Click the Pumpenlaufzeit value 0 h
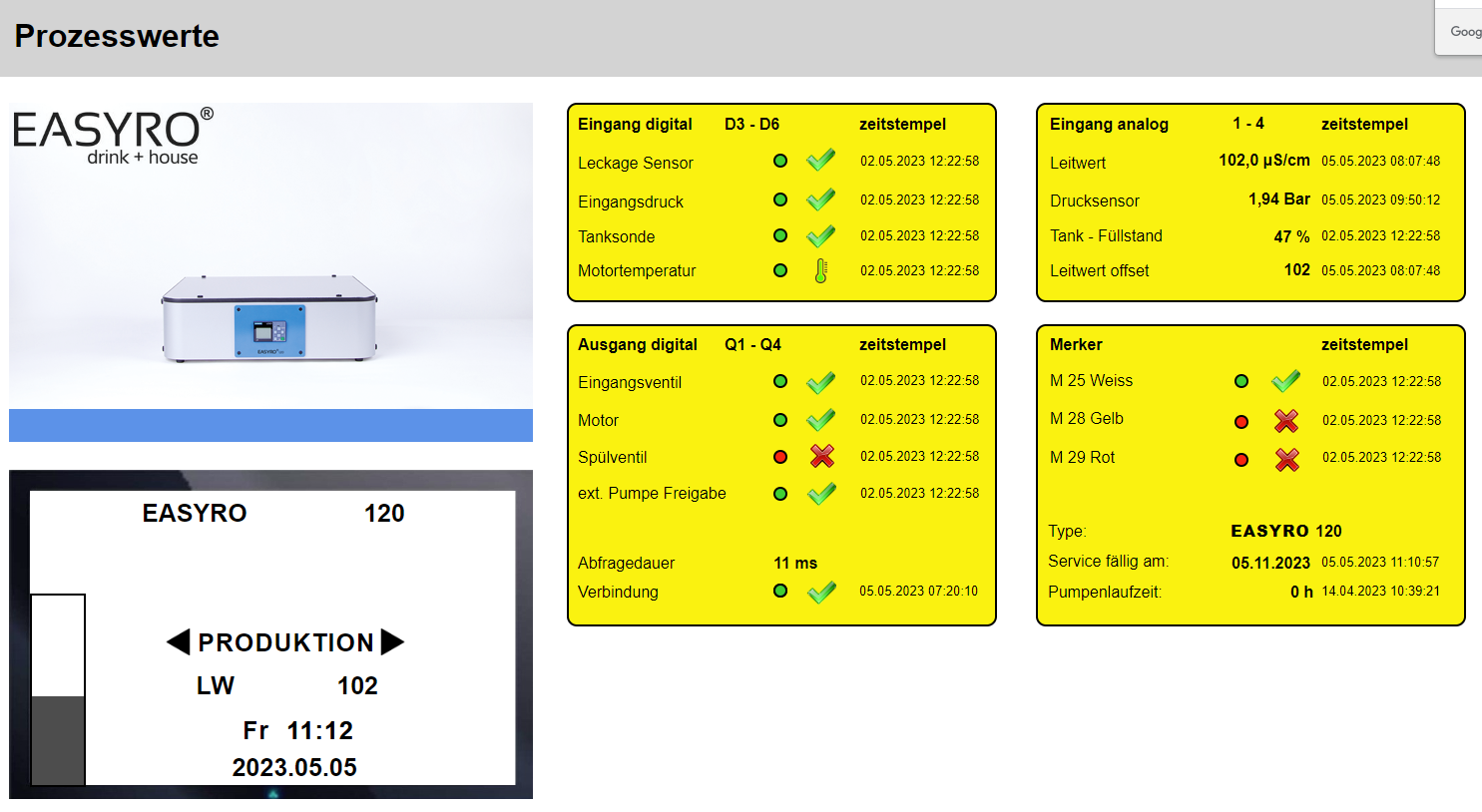Screen dimensions: 1482x812 click(x=1301, y=593)
